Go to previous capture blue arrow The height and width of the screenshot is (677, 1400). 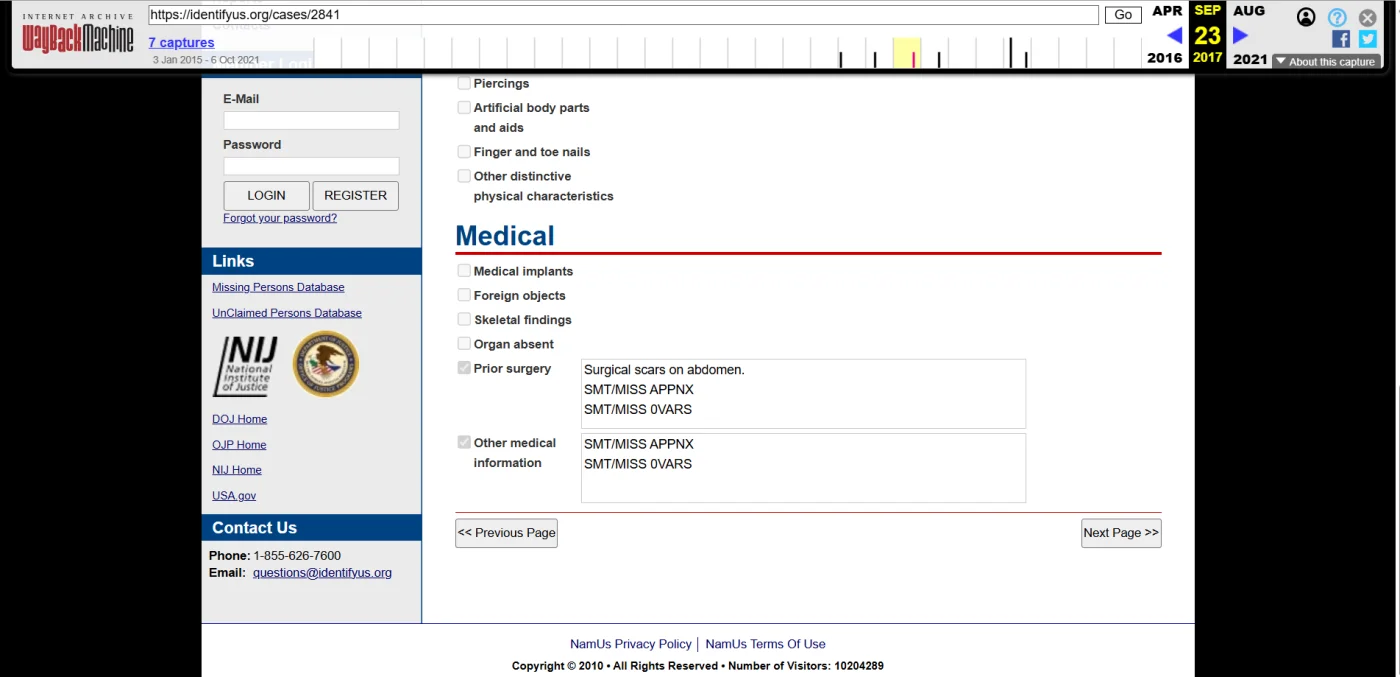(1174, 36)
